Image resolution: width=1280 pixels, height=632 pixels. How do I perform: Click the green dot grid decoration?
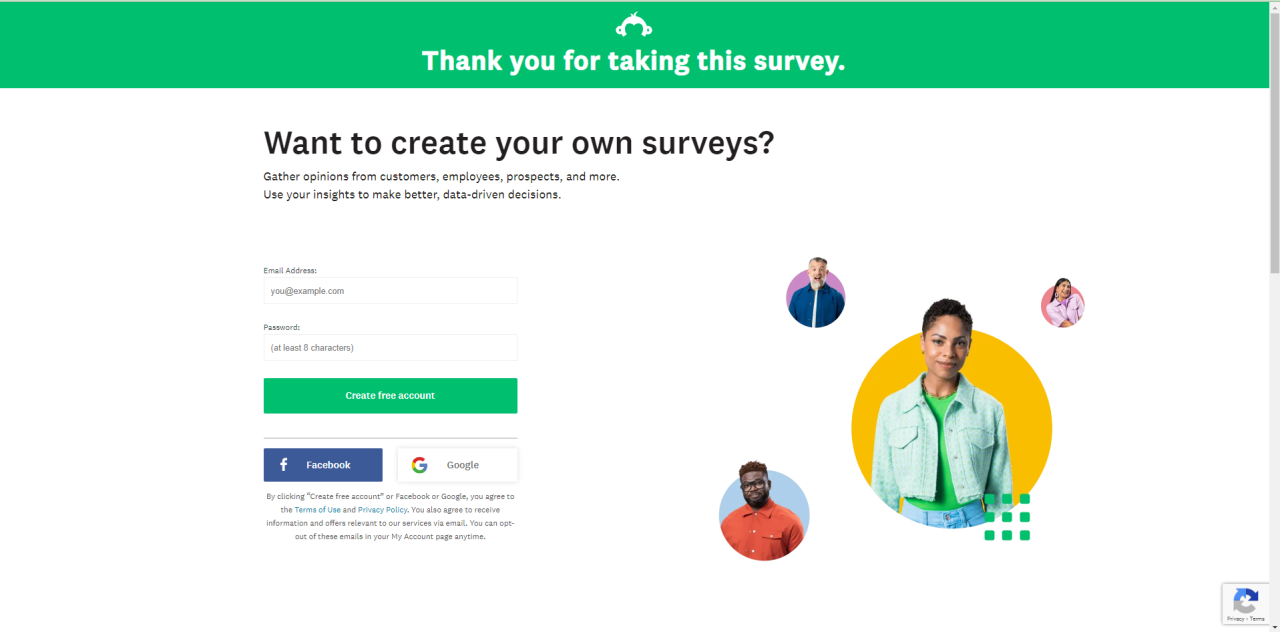[x=1007, y=517]
